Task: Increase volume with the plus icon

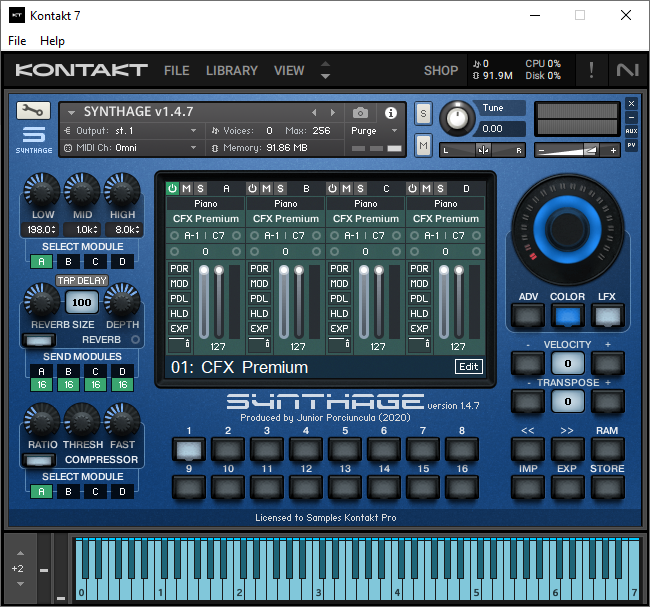Action: point(613,151)
